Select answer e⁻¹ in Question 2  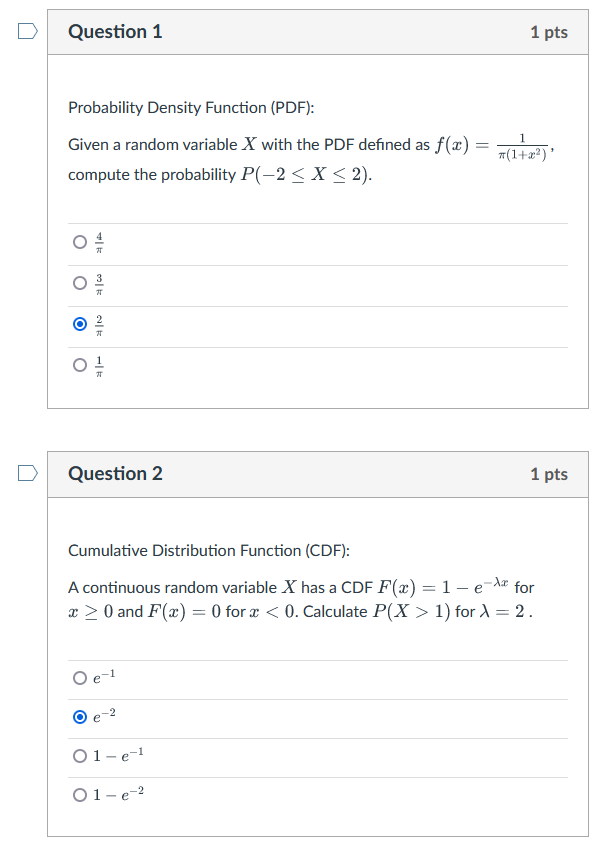click(79, 678)
